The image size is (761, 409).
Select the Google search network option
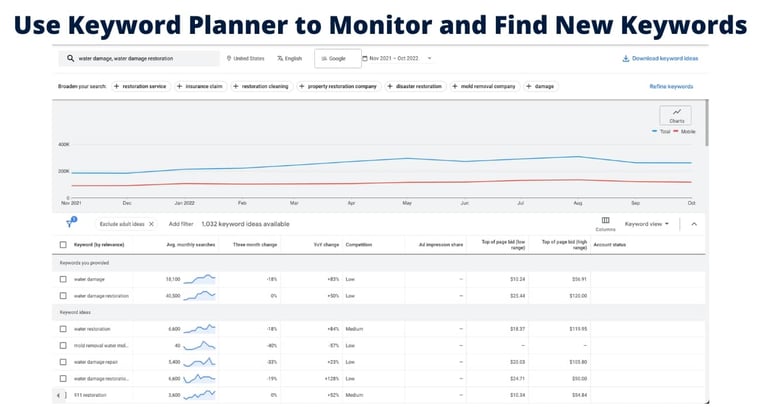pyautogui.click(x=338, y=58)
